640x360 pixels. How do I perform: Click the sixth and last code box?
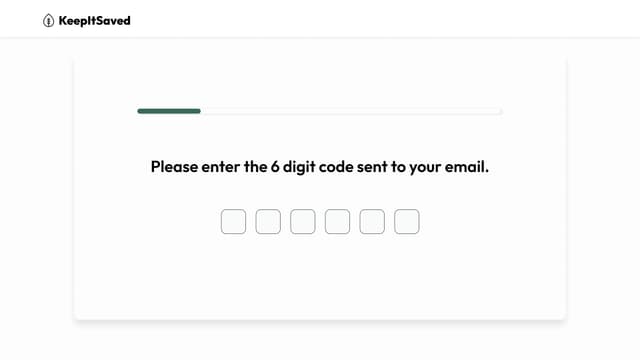pos(407,222)
